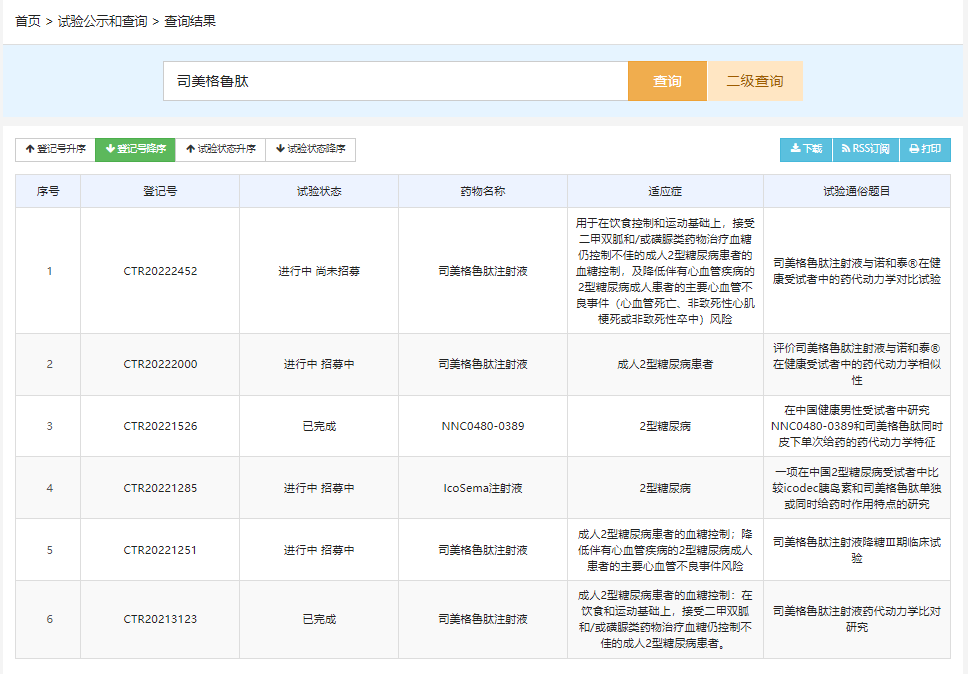Sort by trial status ascending
Viewport: 968px width, 674px height.
tap(220, 149)
